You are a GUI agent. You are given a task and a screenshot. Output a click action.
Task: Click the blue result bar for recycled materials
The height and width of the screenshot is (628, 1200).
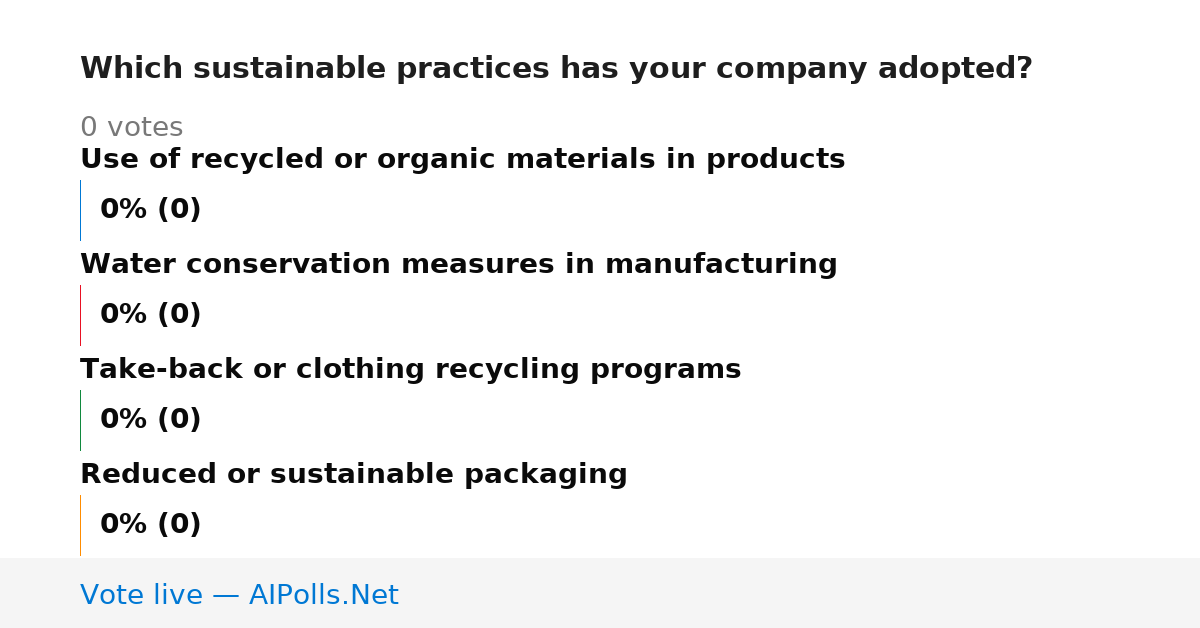click(80, 210)
